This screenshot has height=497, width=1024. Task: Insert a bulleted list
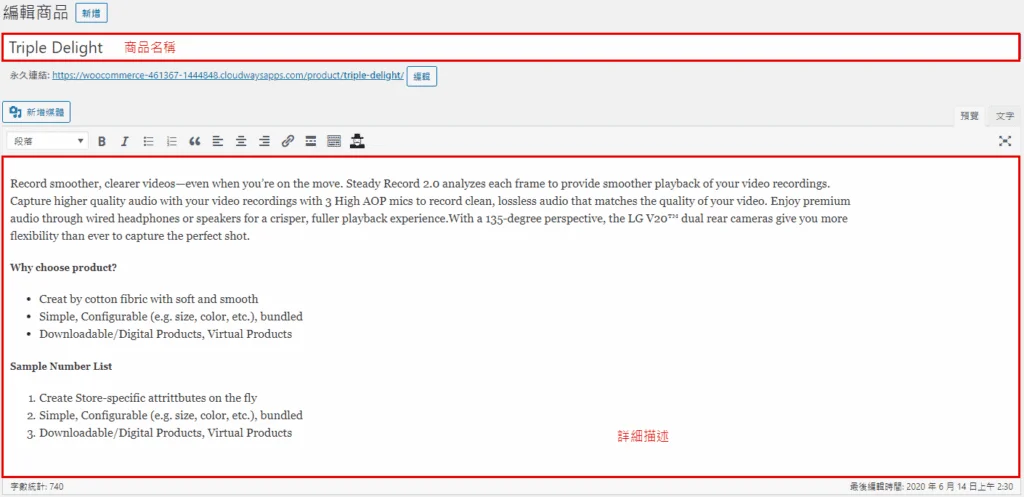pos(149,141)
